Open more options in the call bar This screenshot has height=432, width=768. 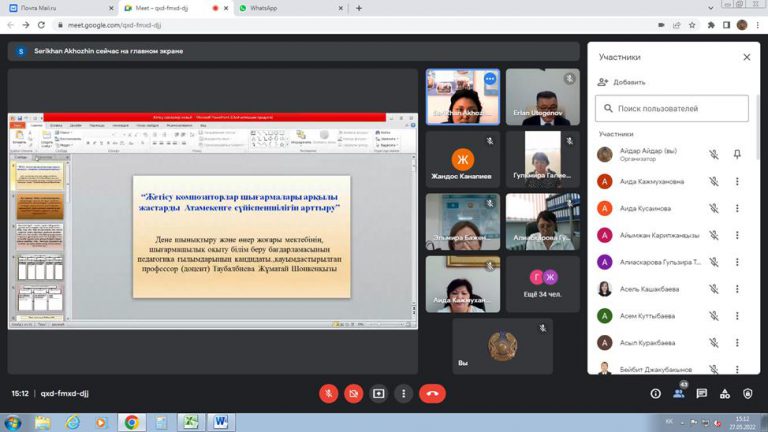(403, 394)
